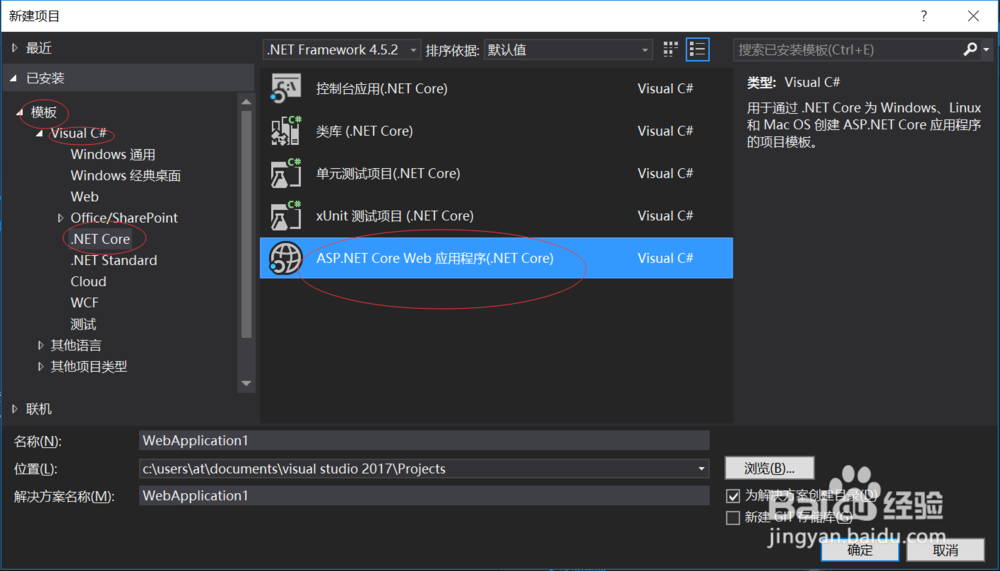This screenshot has height=571, width=1000.
Task: Click 'ASP.NET Core Web 应用程序' template name
Action: click(435, 258)
